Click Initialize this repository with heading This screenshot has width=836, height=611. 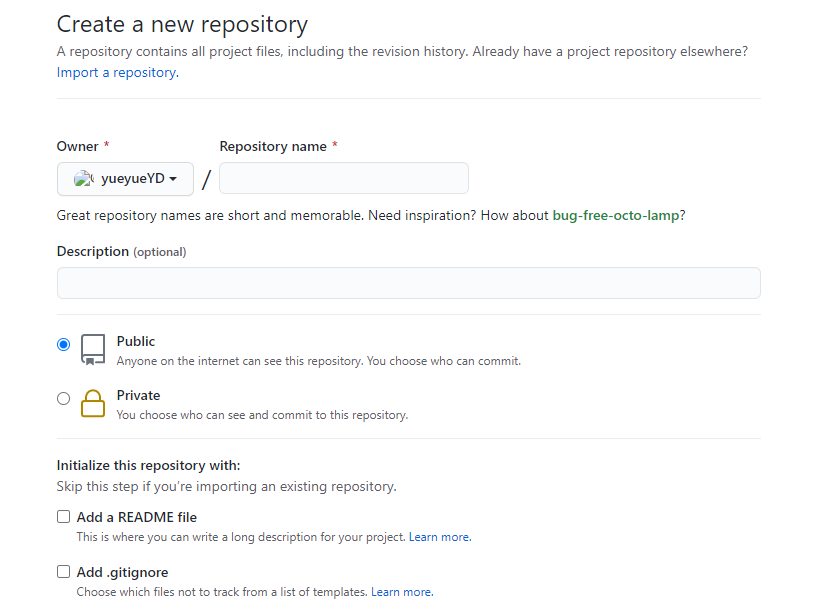coord(148,465)
